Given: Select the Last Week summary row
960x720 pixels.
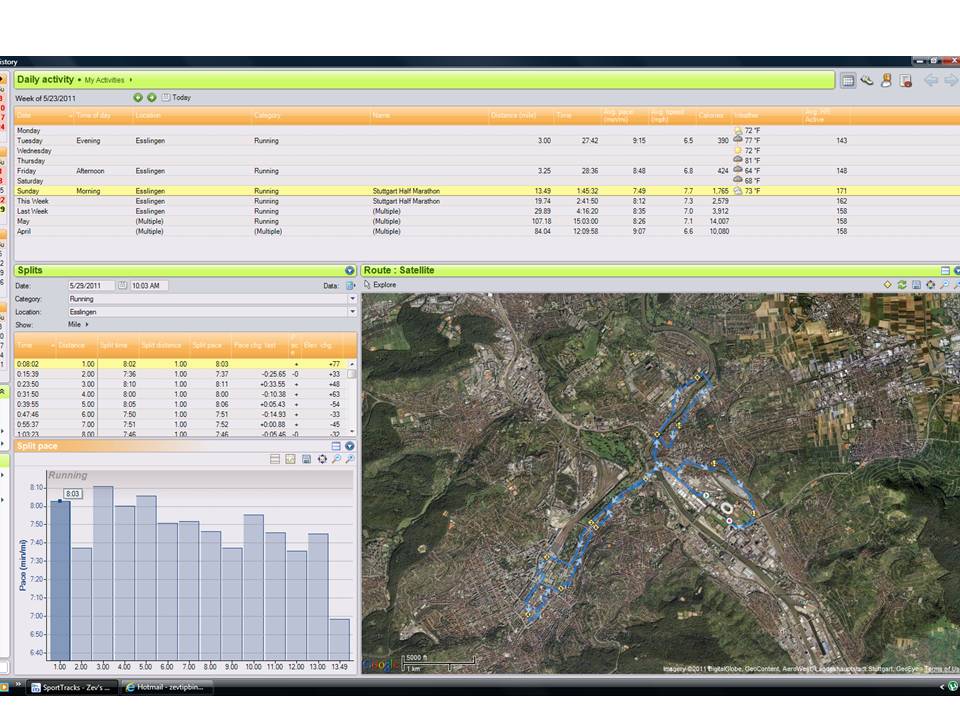Looking at the screenshot, I should (487, 211).
